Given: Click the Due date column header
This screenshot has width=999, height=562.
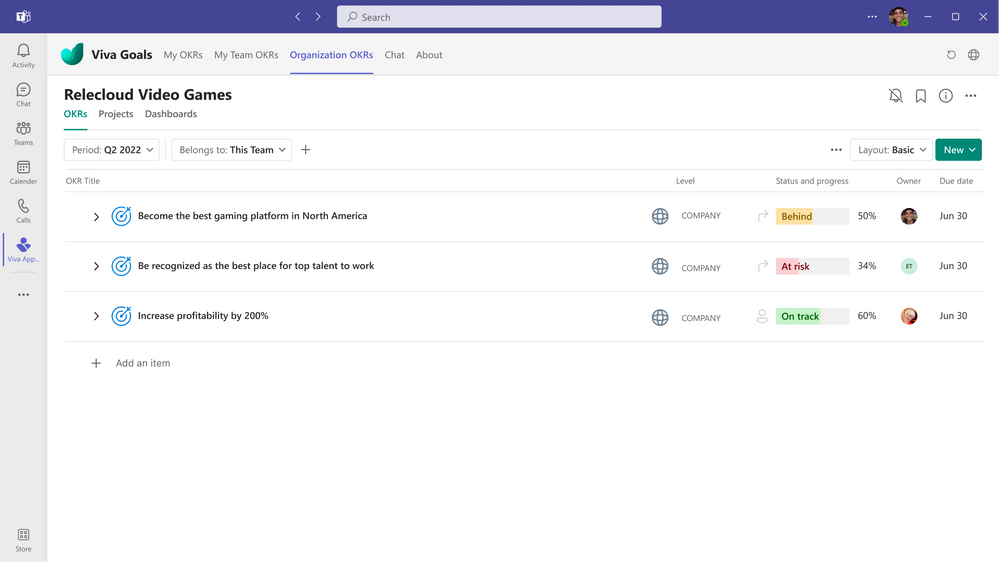Looking at the screenshot, I should point(956,181).
